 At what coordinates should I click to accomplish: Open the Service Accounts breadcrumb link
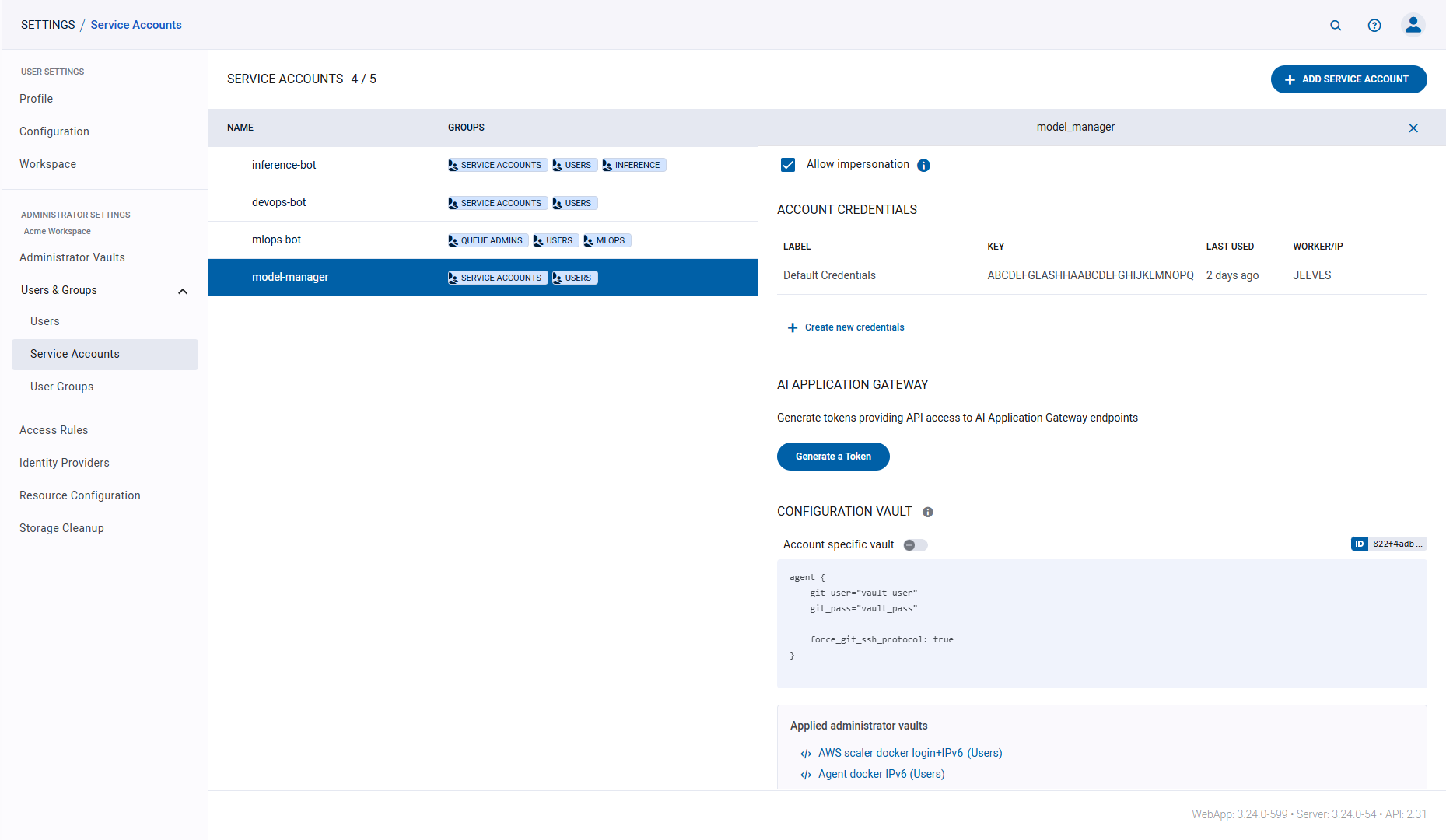tap(135, 24)
